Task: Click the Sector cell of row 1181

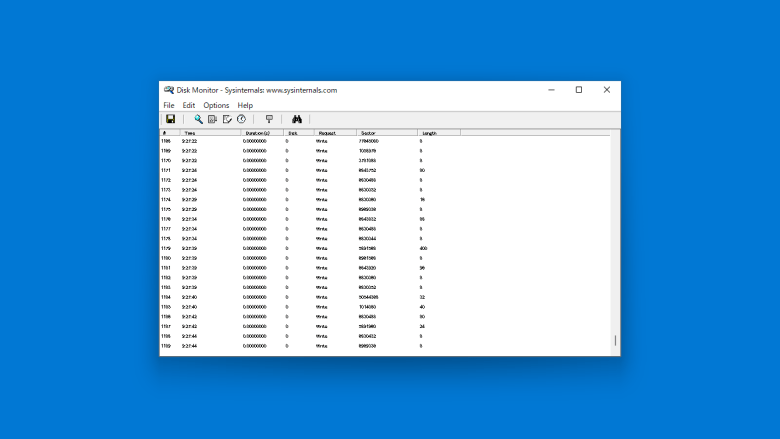Action: coord(368,268)
